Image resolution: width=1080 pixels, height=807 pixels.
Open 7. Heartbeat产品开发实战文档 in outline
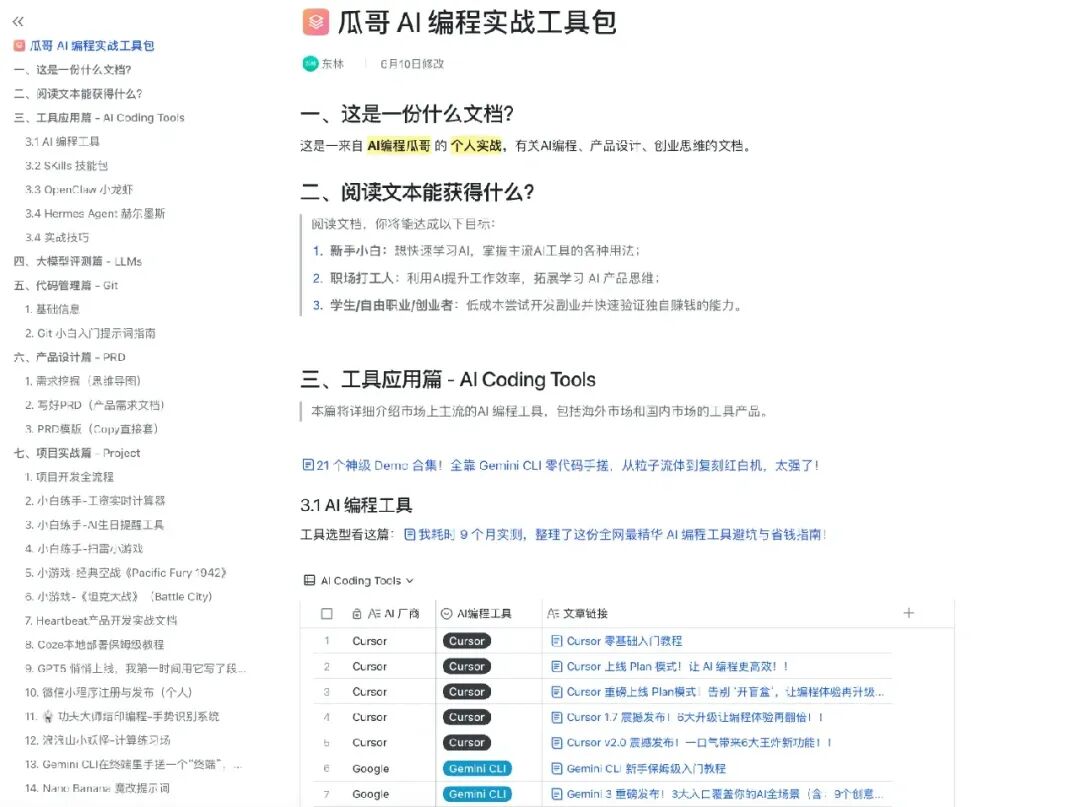(101, 620)
